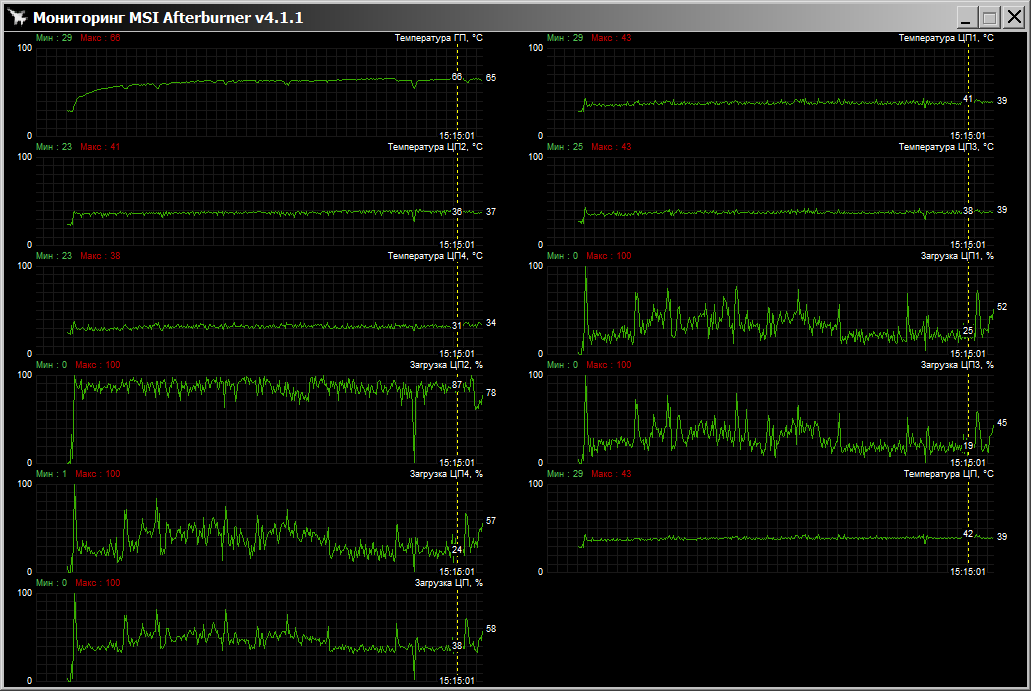Screen dimensions: 1031x691
Task: Click the 'Макс : 66' label above GPU temperature
Action: [100, 38]
